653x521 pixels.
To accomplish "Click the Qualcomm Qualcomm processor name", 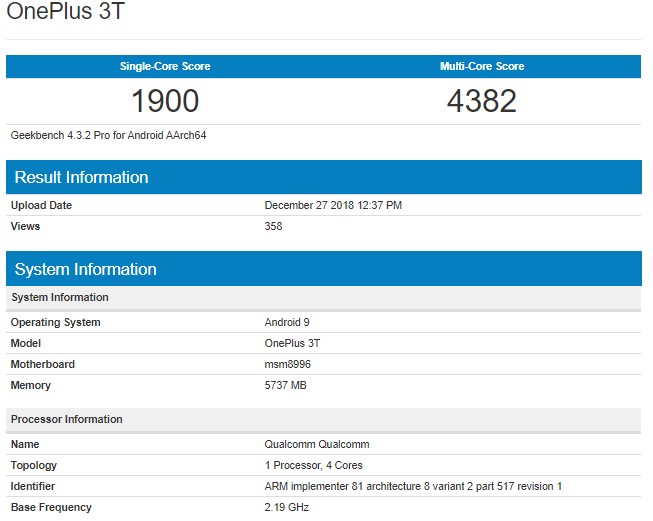I will point(317,444).
